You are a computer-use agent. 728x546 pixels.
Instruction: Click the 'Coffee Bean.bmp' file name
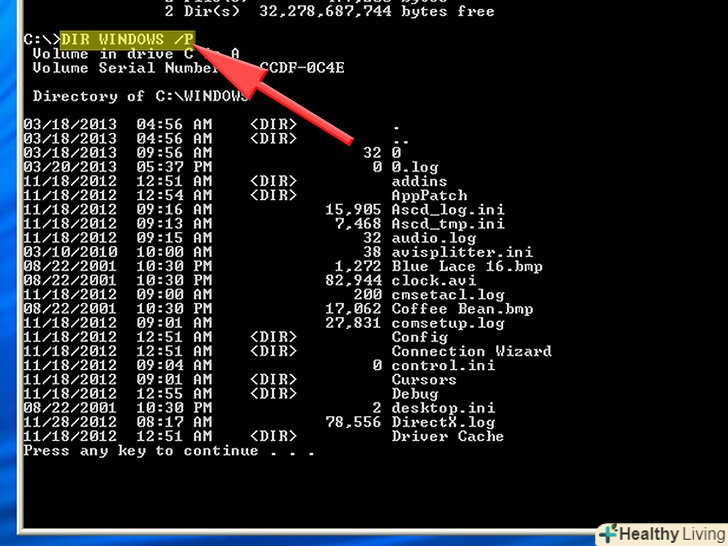tap(462, 309)
